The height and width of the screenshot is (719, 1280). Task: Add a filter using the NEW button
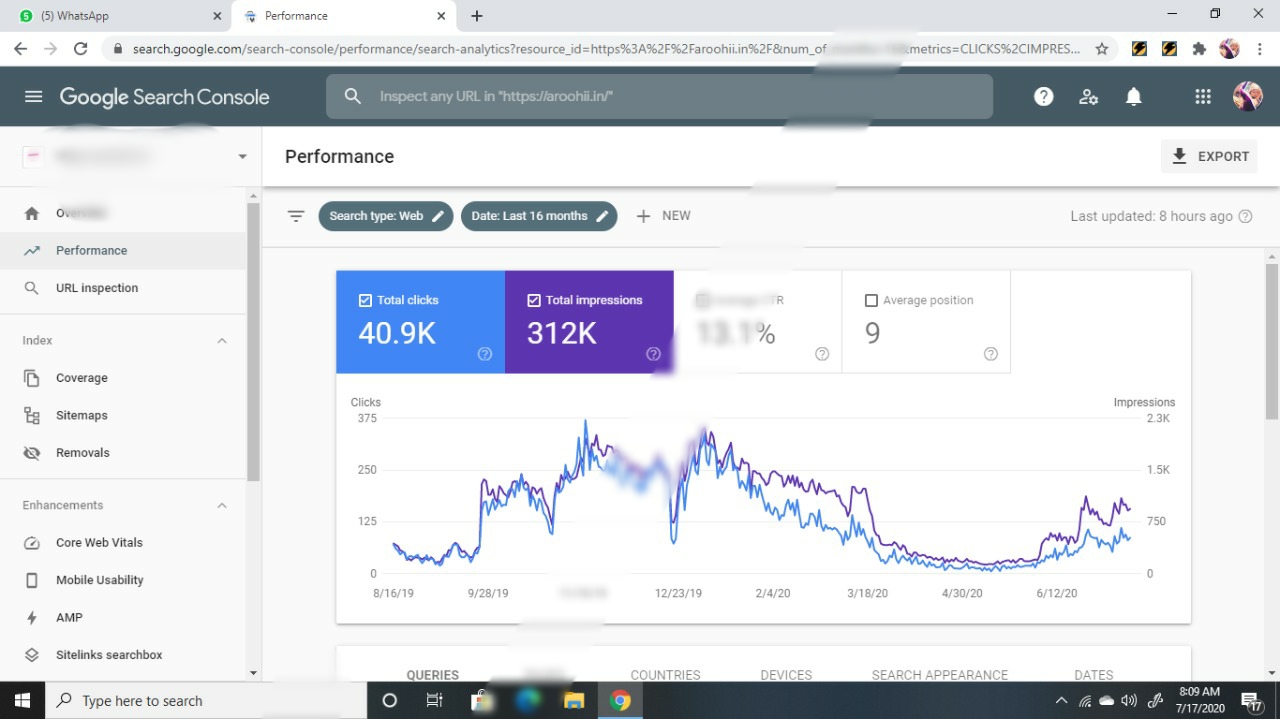[663, 215]
